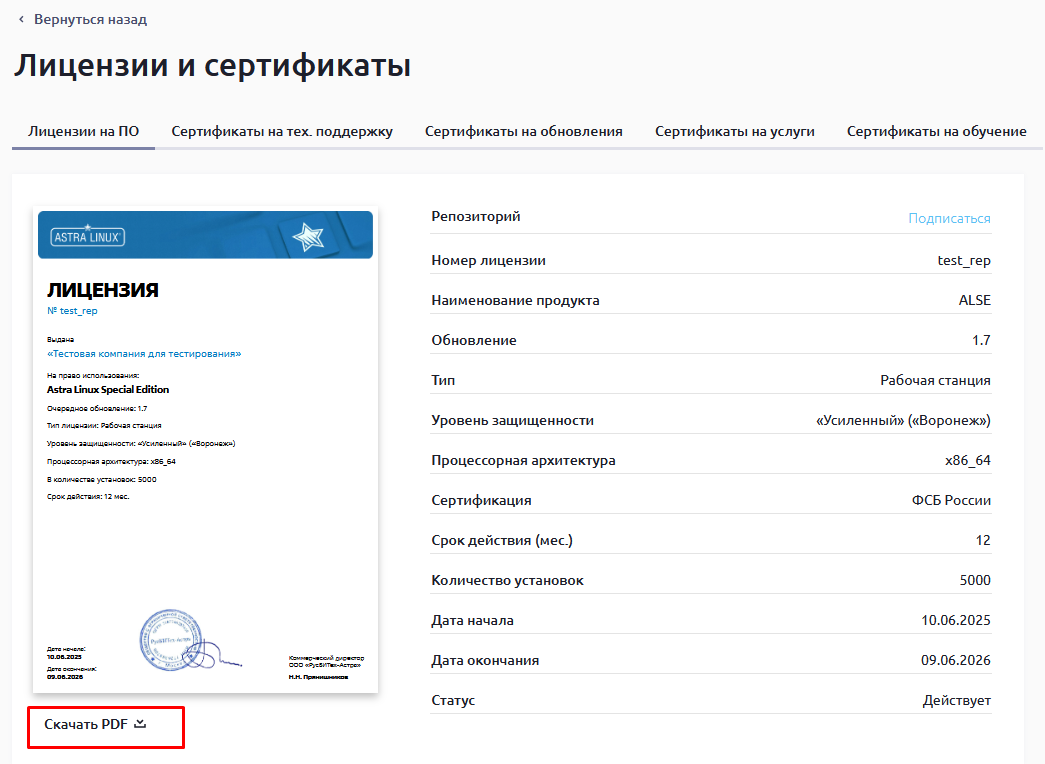This screenshot has height=764, width=1045.
Task: Click the «Тестовая компания для тестирования» blue text
Action: click(x=144, y=354)
